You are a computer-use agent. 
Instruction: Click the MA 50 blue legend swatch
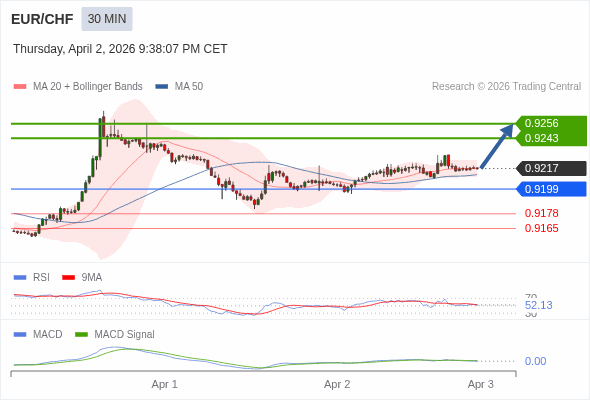pyautogui.click(x=162, y=87)
